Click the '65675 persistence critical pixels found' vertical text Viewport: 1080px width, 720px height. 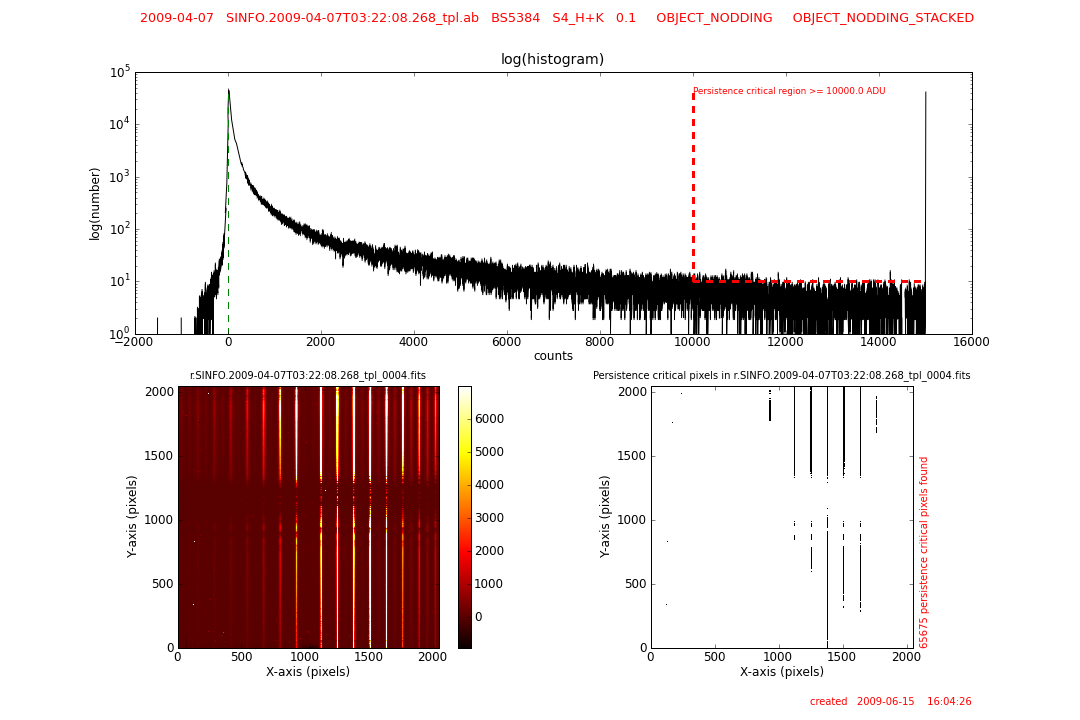click(924, 552)
